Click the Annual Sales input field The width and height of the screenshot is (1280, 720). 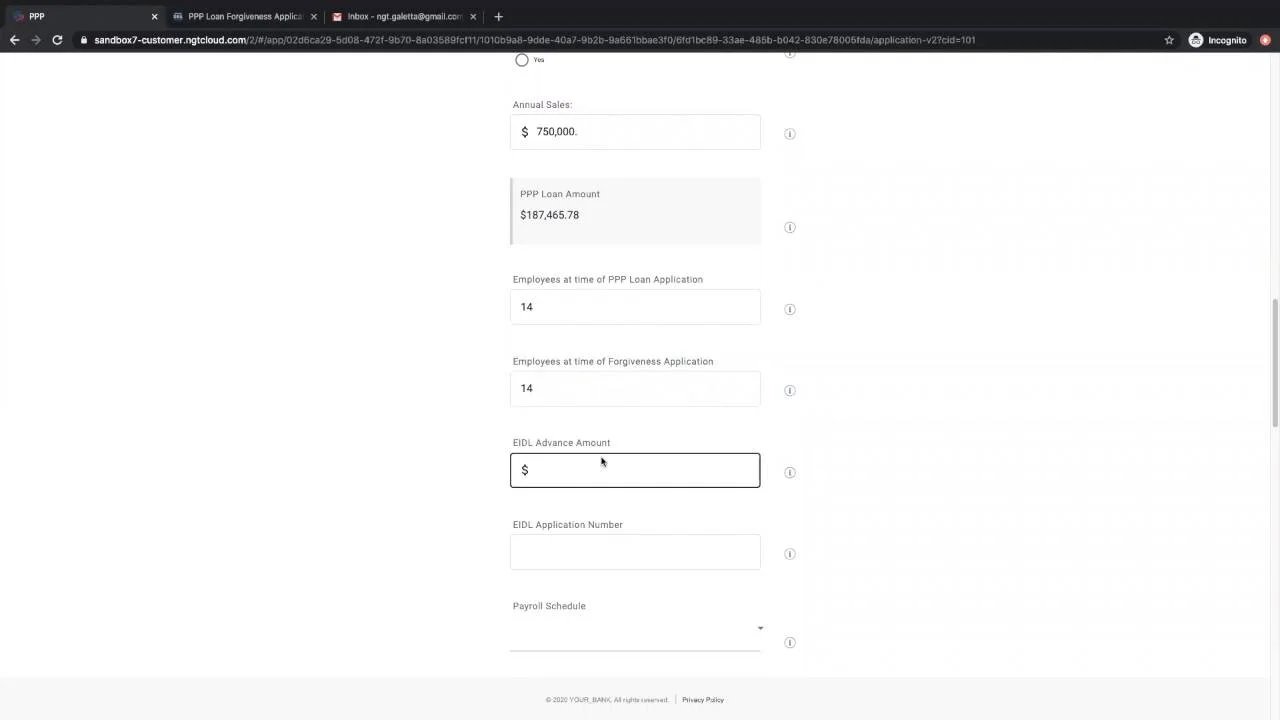(635, 132)
